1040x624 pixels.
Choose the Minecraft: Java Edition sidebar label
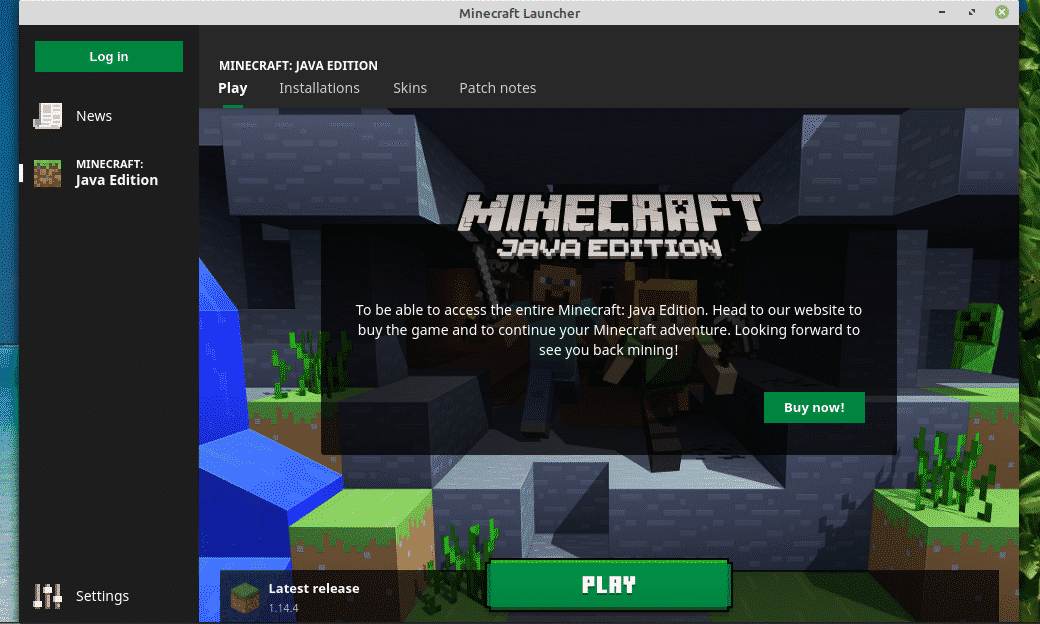[x=116, y=173]
